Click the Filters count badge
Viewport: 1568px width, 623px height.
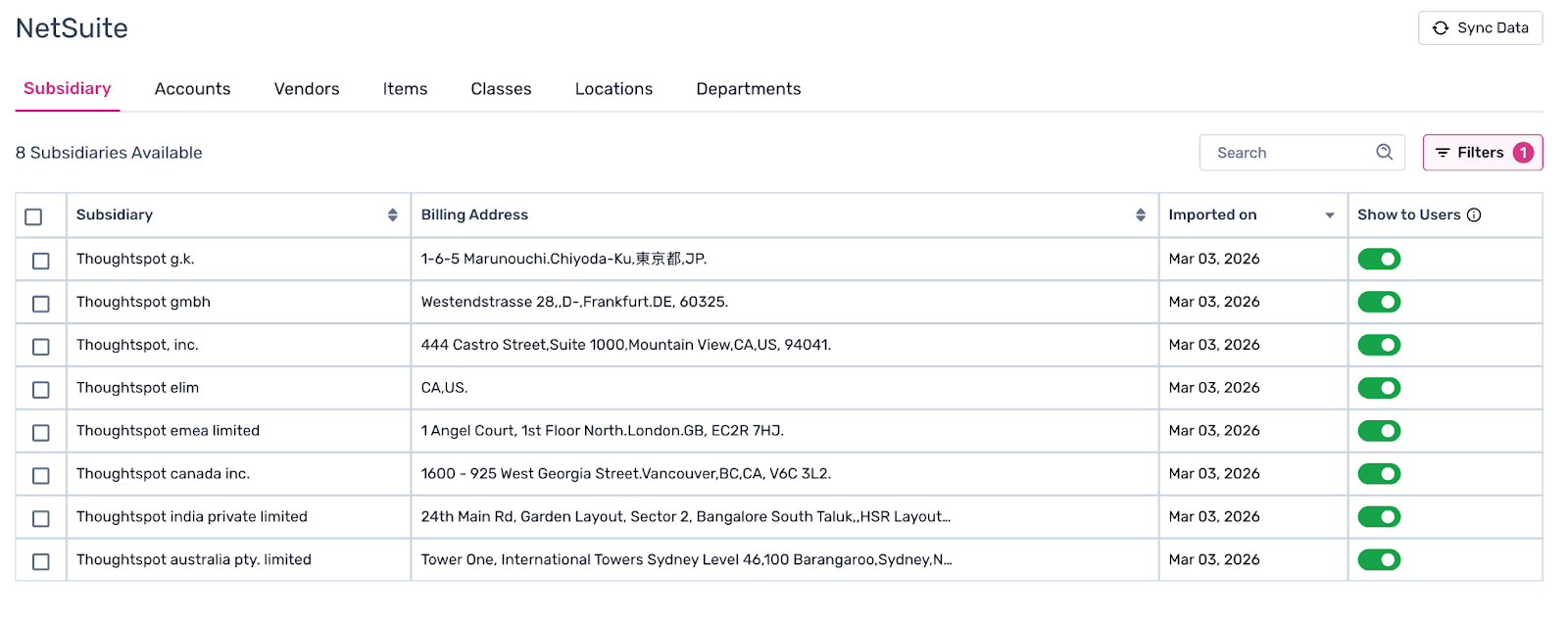[1523, 153]
